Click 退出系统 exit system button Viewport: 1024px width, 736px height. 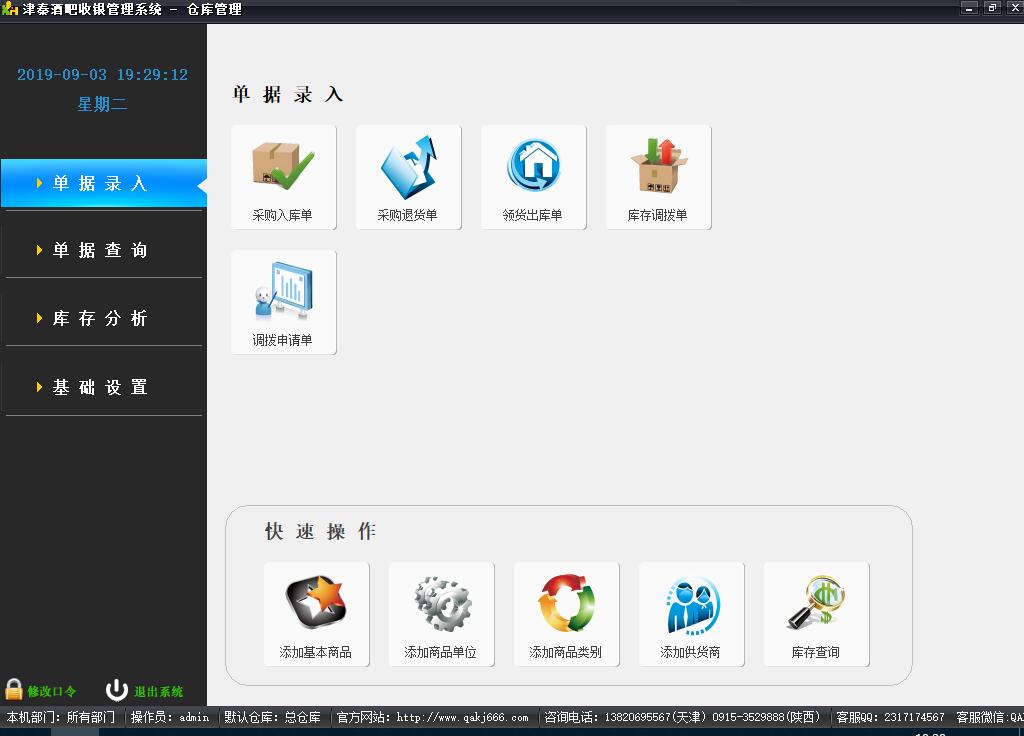click(x=158, y=691)
